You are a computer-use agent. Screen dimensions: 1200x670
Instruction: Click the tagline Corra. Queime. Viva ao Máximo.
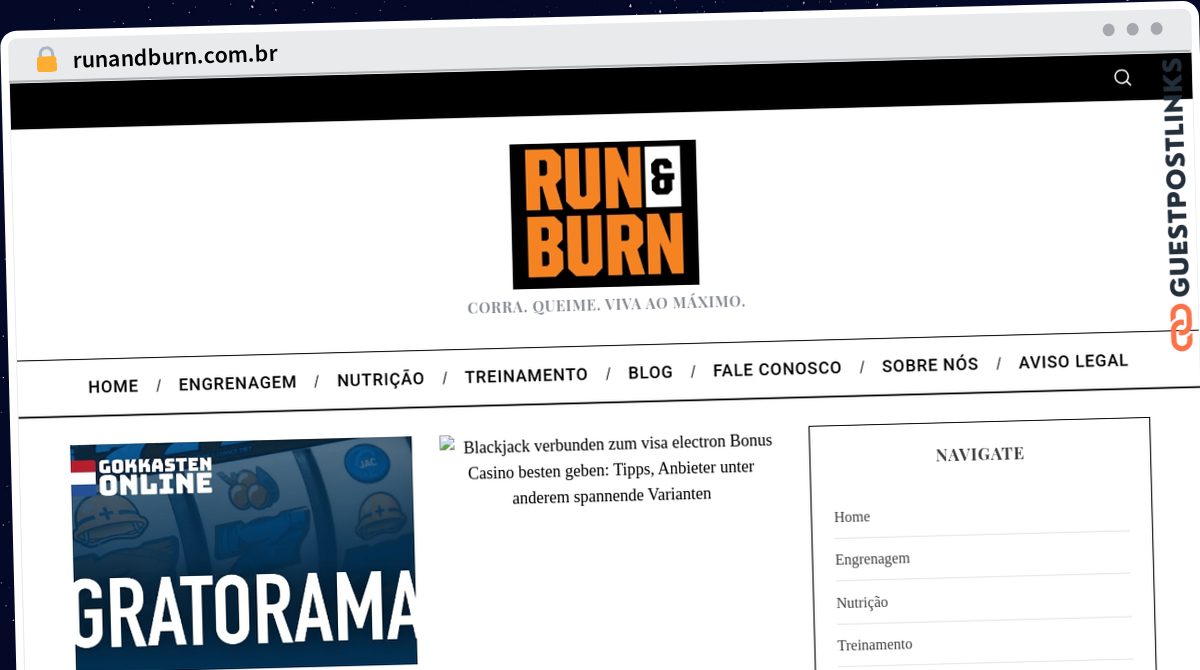[606, 304]
